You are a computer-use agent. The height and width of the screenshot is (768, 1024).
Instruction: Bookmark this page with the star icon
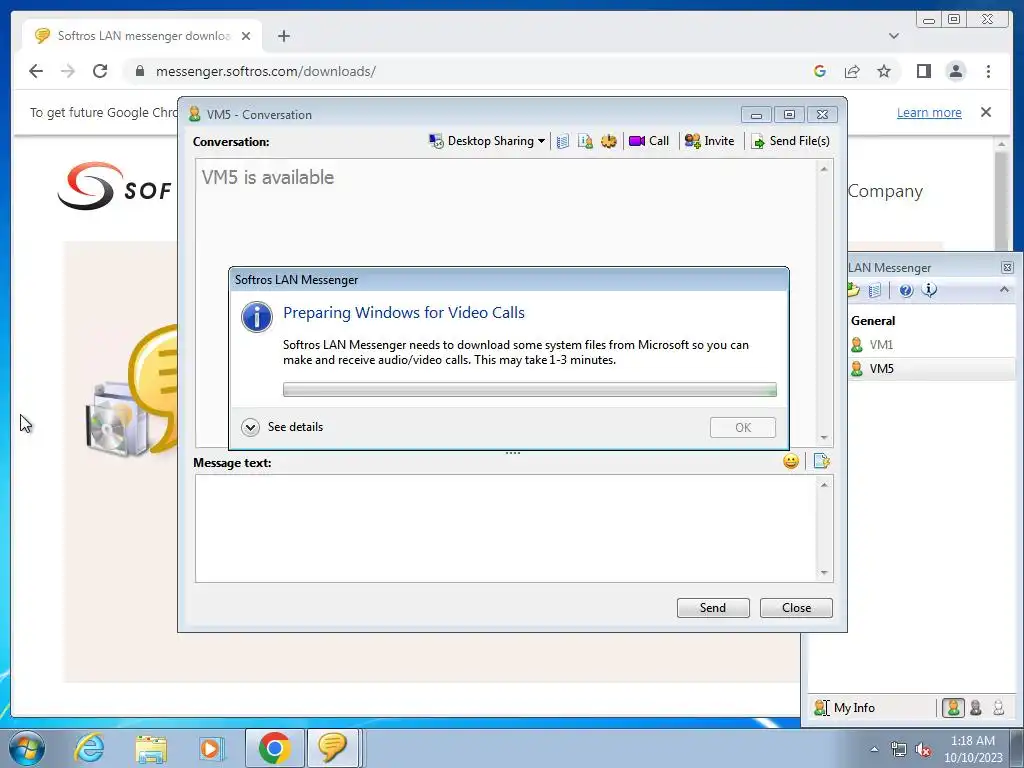(884, 71)
